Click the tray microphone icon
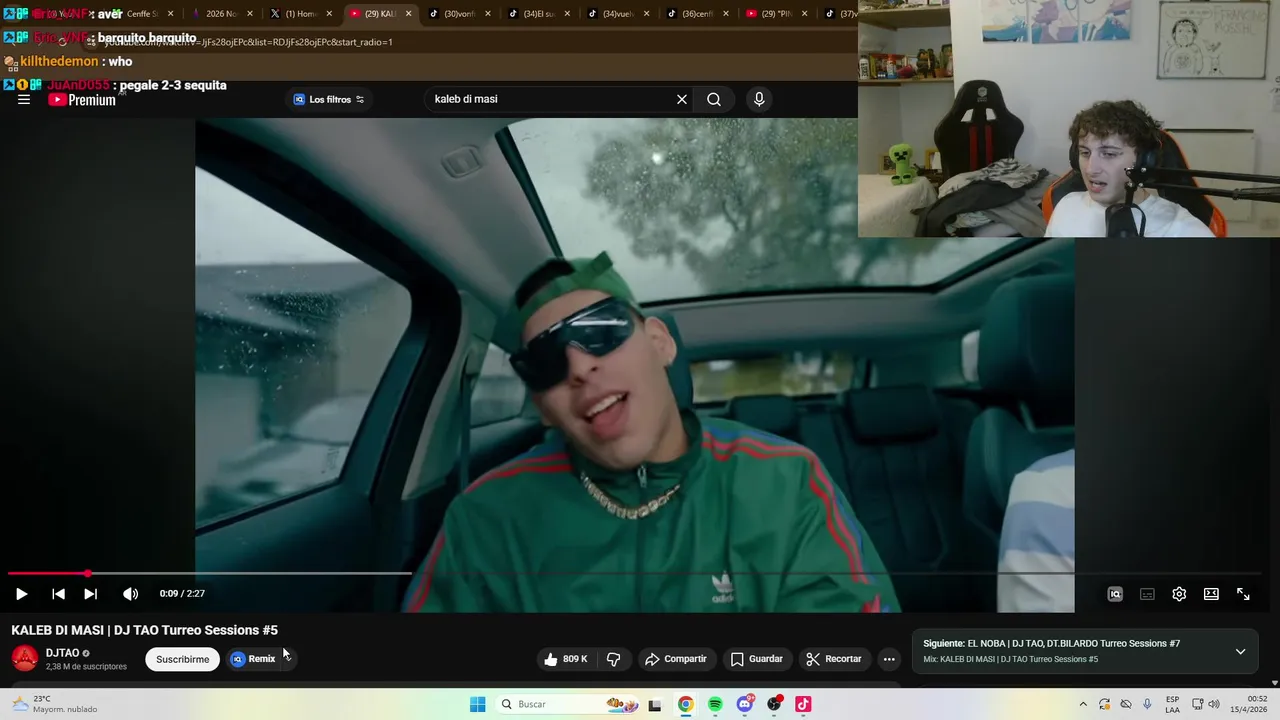This screenshot has width=1280, height=720. tap(1147, 704)
